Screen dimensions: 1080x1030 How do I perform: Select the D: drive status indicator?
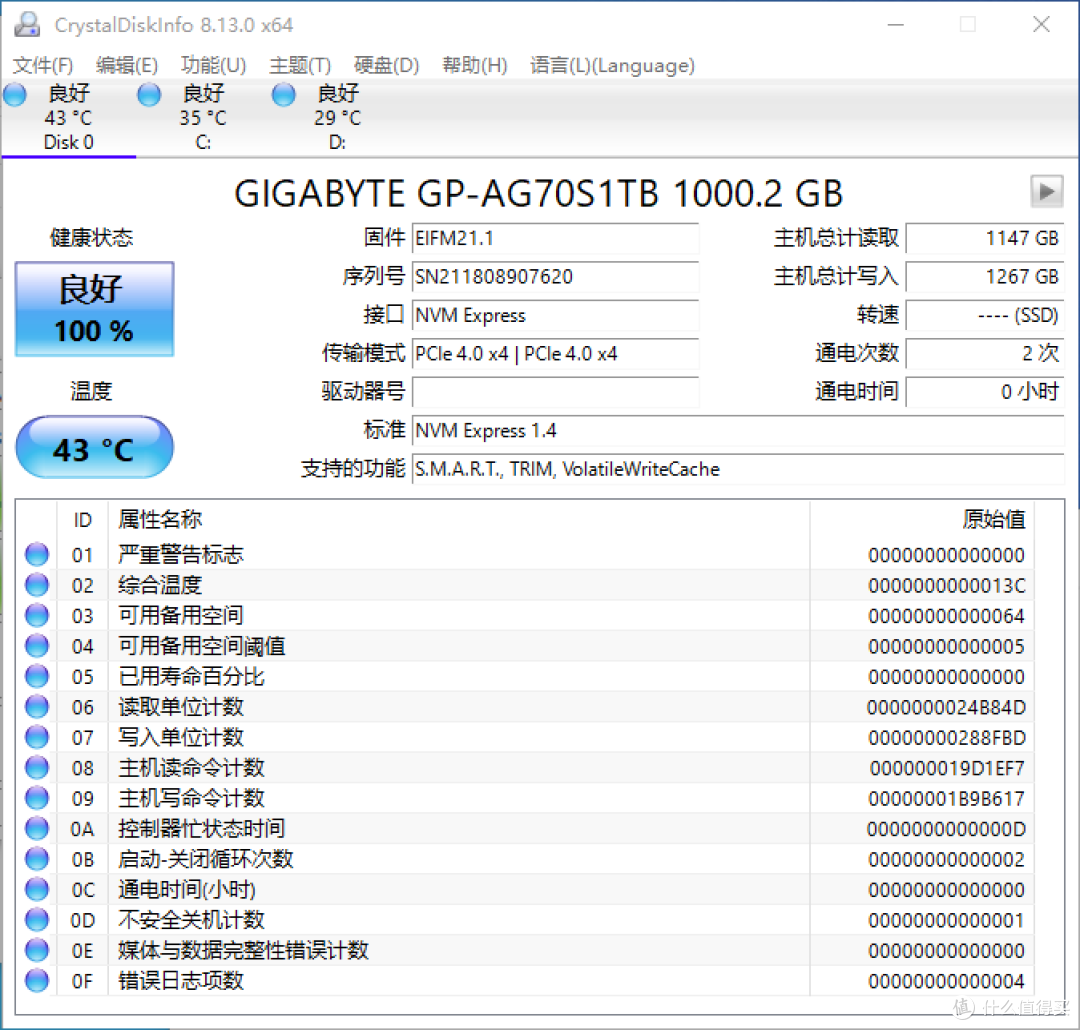[x=283, y=94]
